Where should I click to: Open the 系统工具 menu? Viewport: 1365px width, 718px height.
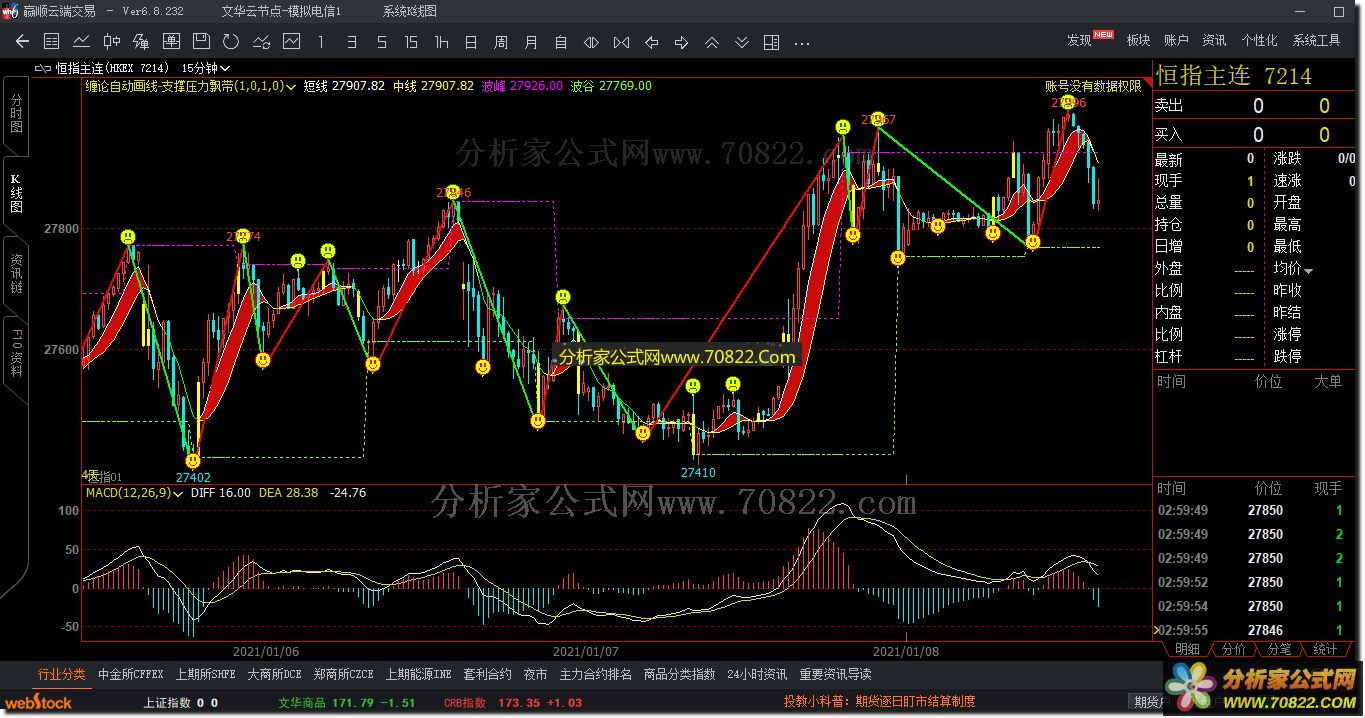pyautogui.click(x=1316, y=41)
